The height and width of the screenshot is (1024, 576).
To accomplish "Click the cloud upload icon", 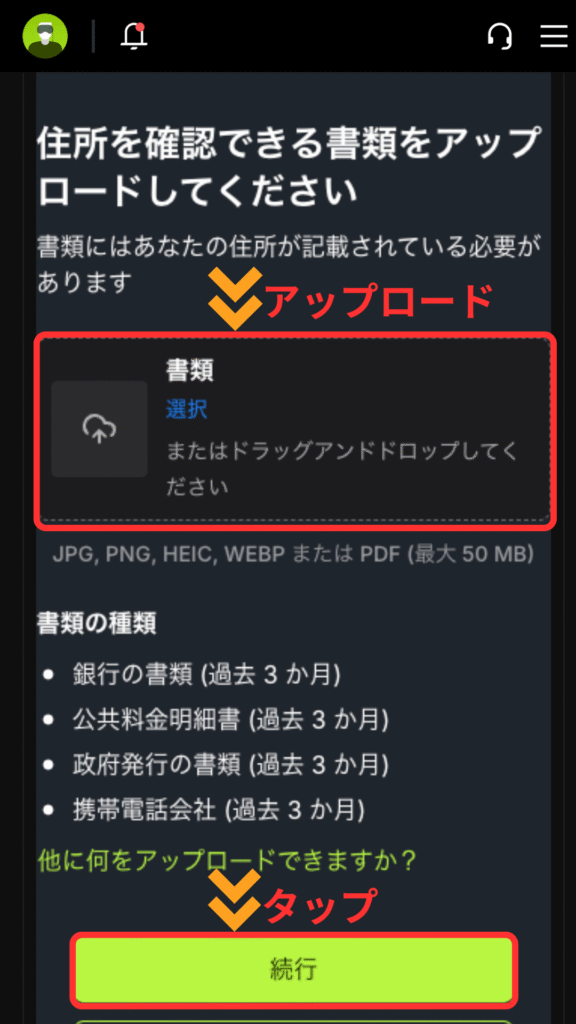I will pyautogui.click(x=99, y=428).
